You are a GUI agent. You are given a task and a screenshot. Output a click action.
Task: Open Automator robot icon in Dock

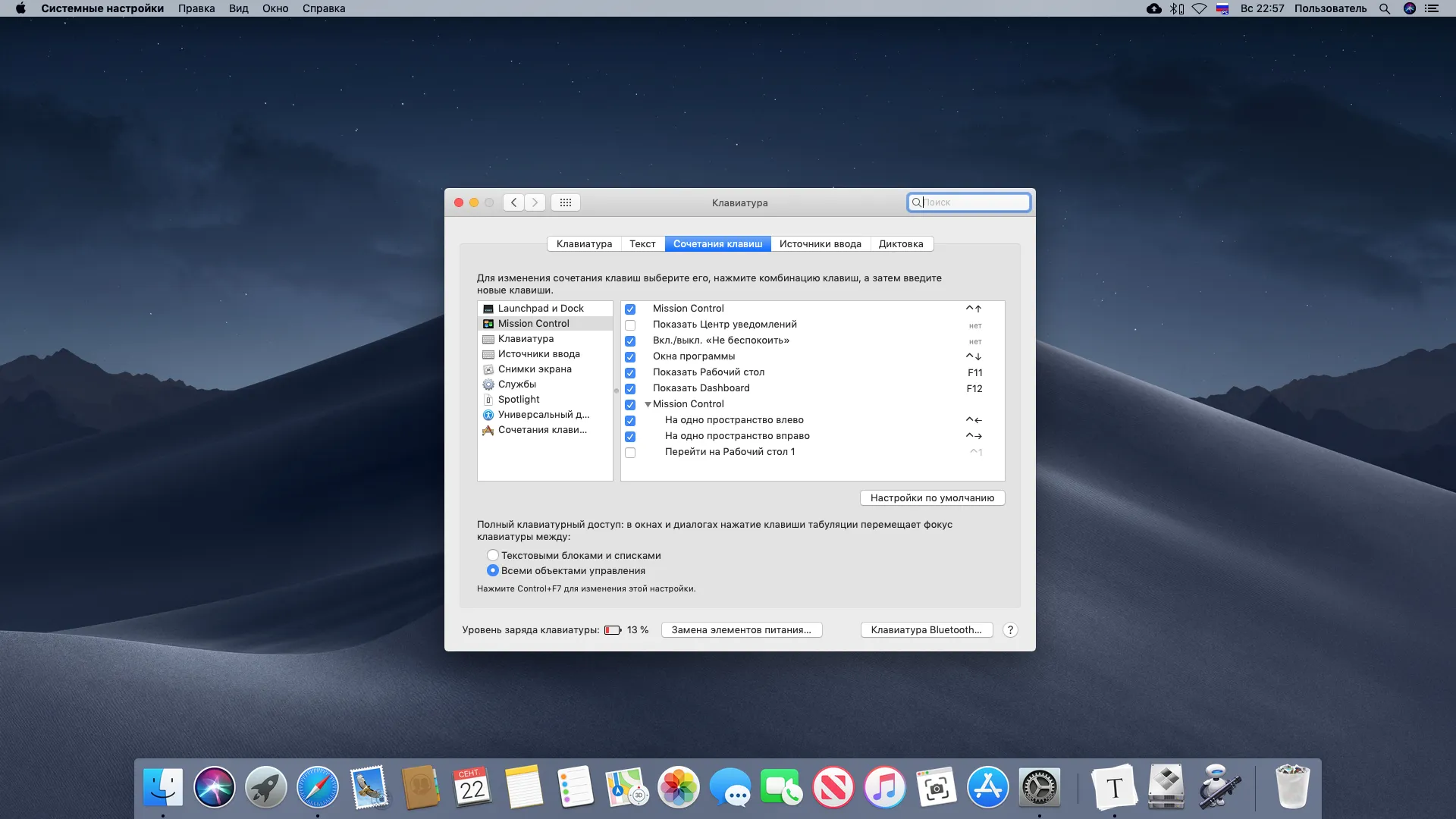pos(1218,787)
